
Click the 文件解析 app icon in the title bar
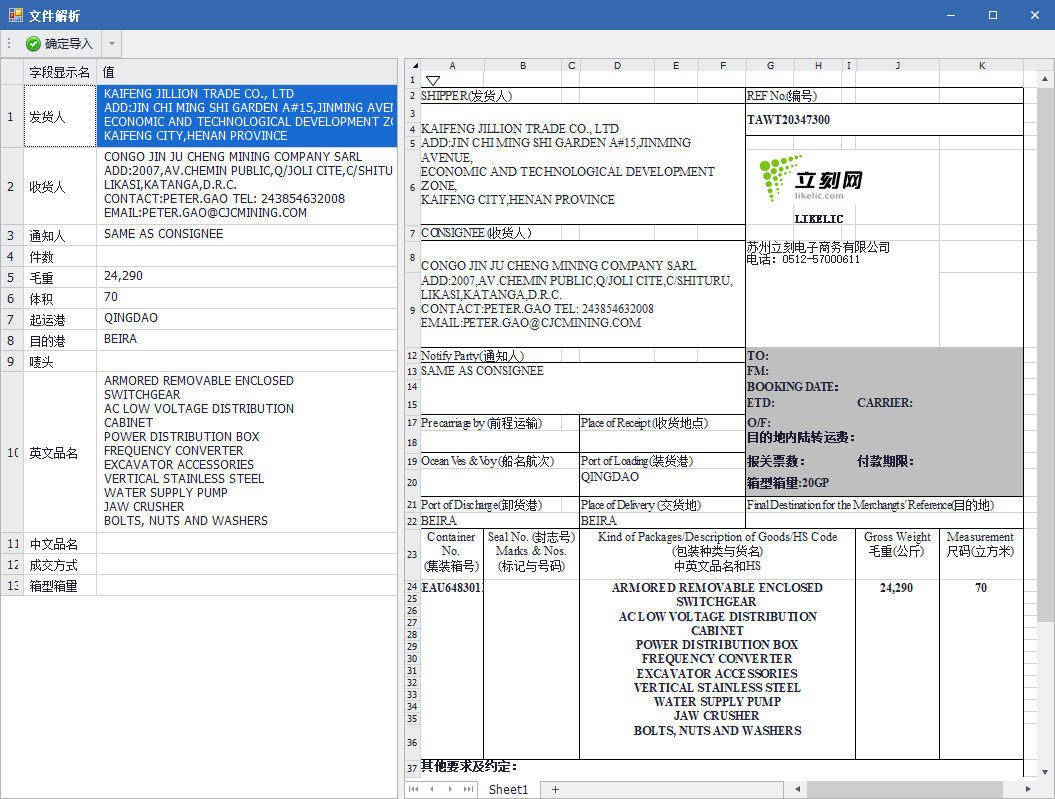point(15,15)
